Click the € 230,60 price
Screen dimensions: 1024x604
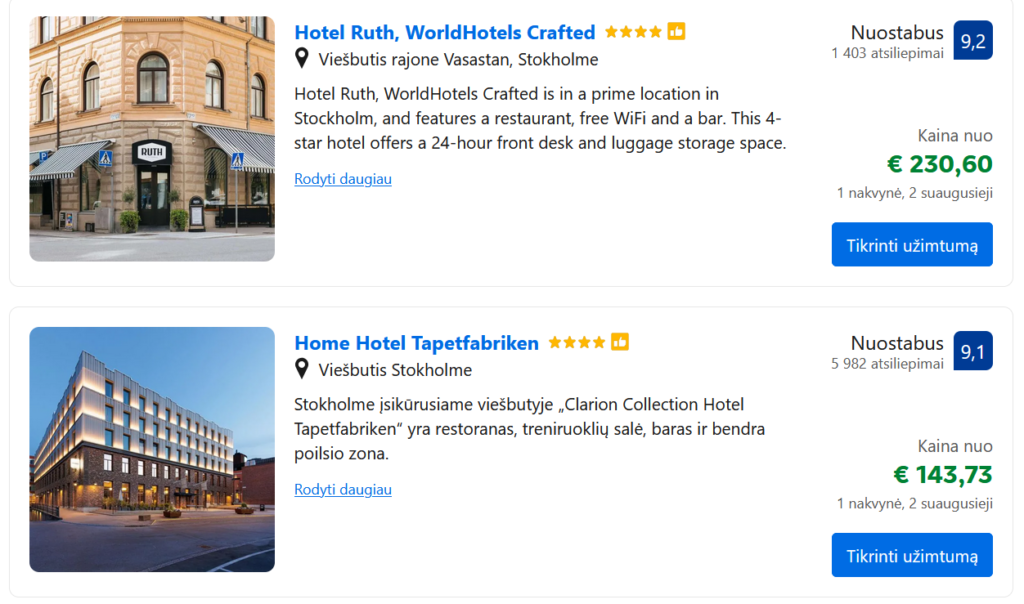(x=939, y=164)
